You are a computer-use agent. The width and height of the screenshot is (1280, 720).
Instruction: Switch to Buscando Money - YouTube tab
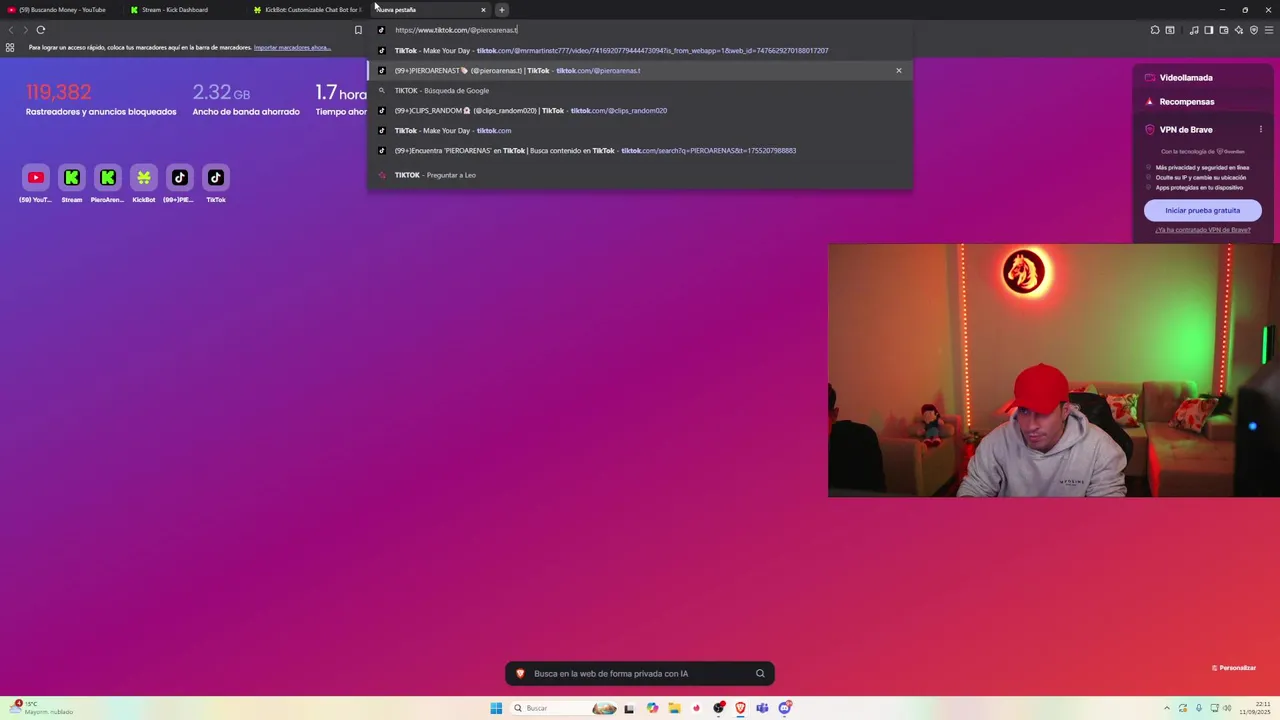click(60, 10)
